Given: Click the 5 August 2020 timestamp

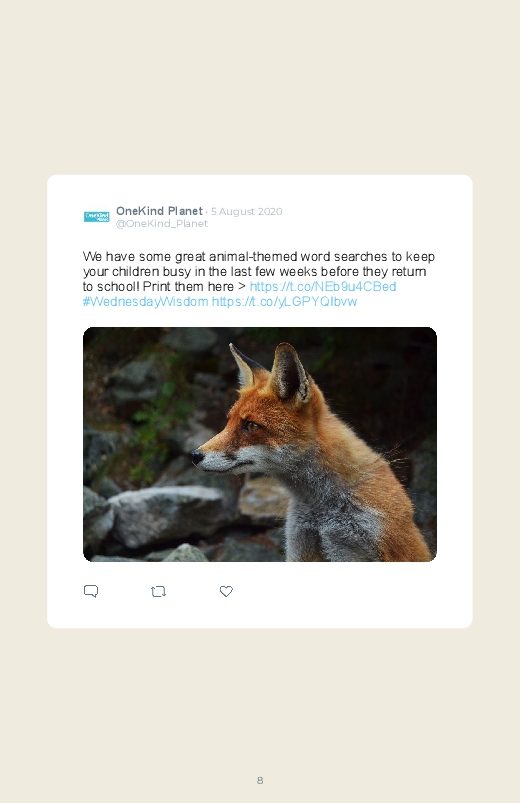Looking at the screenshot, I should (x=246, y=212).
